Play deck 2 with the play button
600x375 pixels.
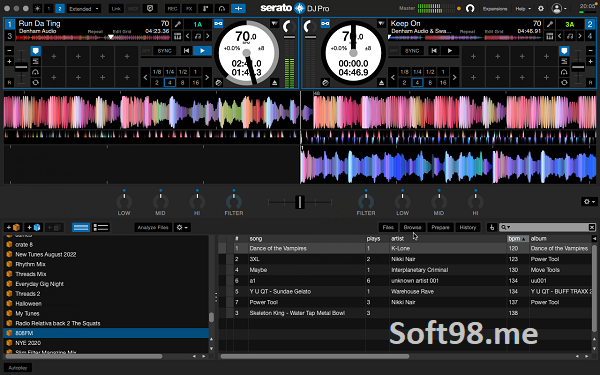coord(450,51)
